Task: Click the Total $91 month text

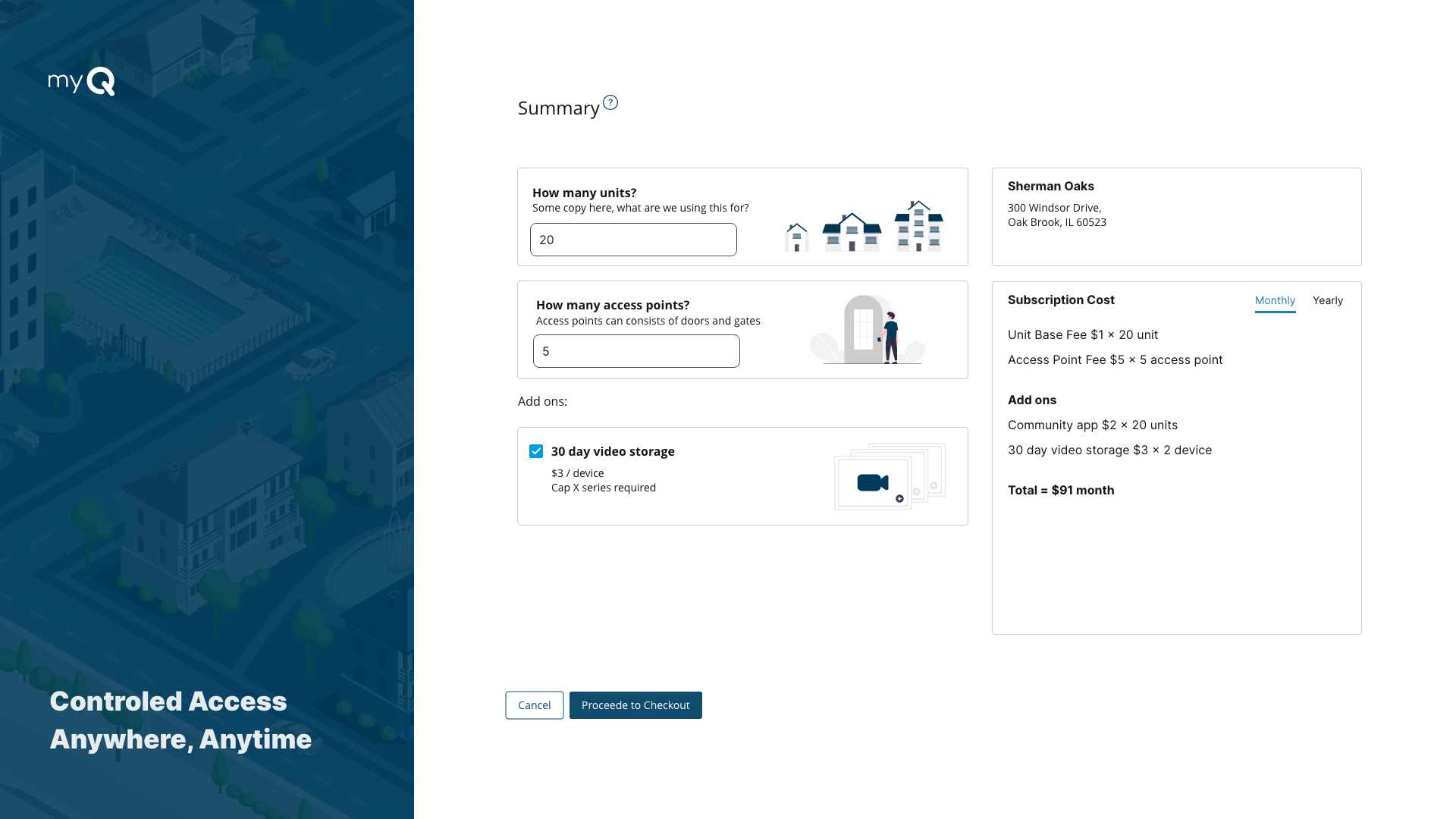Action: [1061, 490]
